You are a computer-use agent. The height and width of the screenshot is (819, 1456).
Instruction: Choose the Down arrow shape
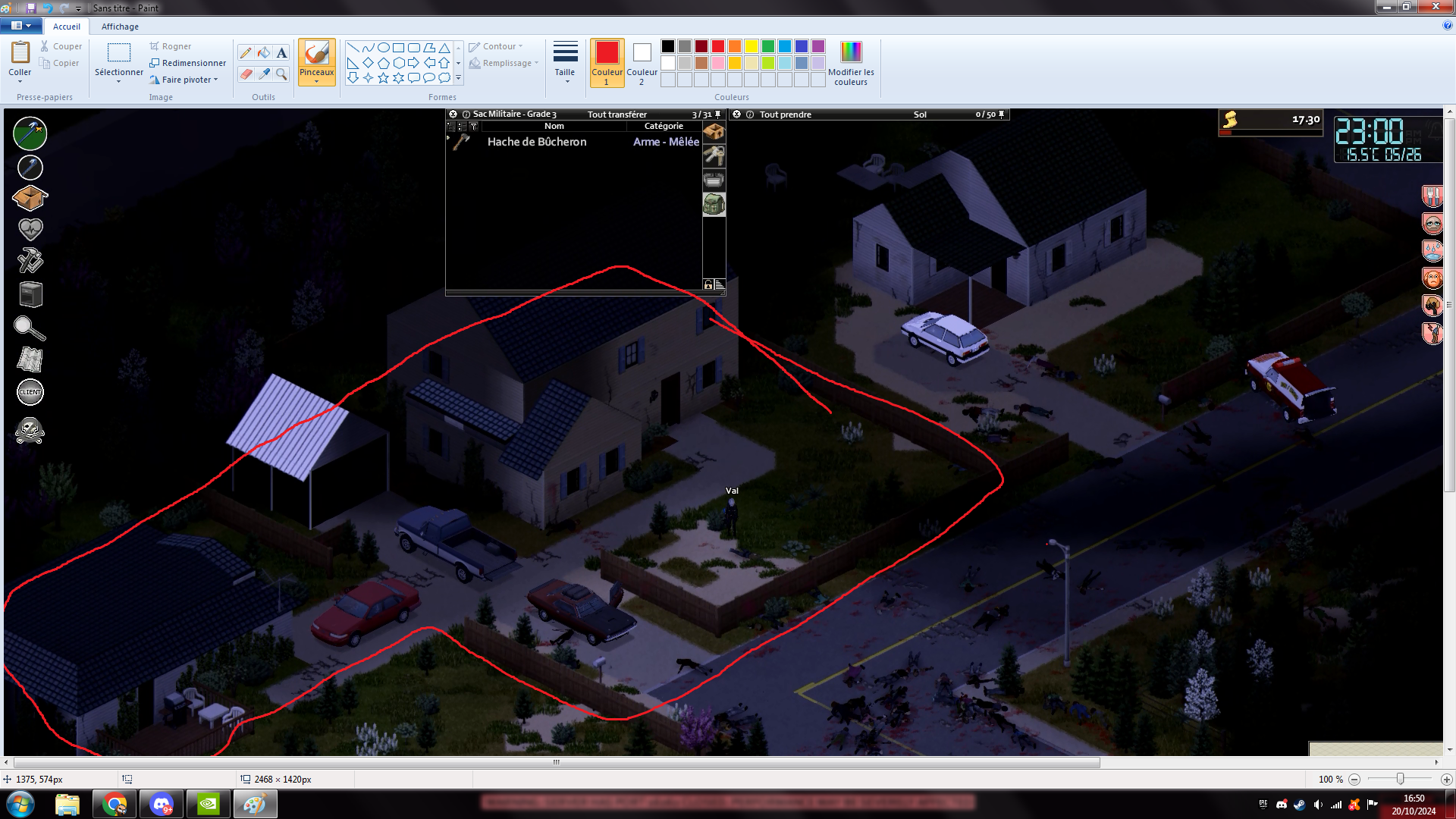(x=353, y=77)
